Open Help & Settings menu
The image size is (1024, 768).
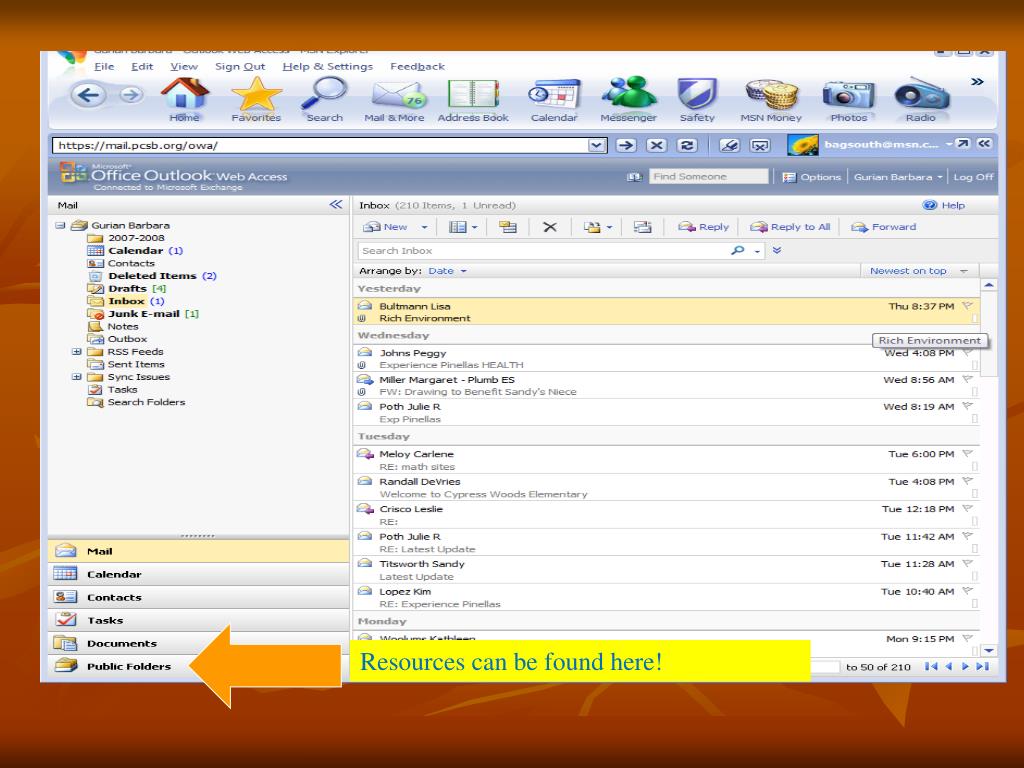coord(328,67)
